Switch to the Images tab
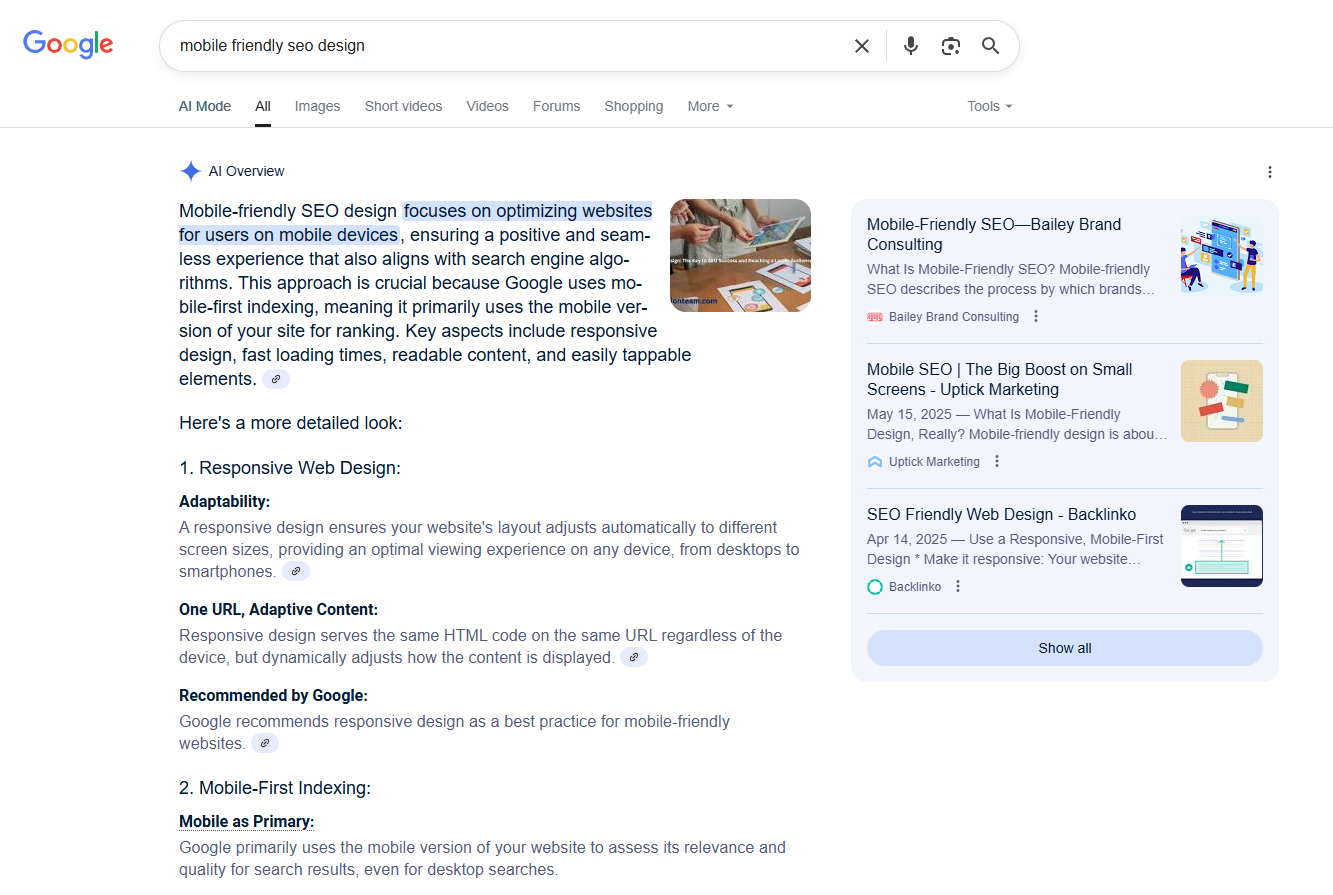The height and width of the screenshot is (895, 1333). (317, 106)
